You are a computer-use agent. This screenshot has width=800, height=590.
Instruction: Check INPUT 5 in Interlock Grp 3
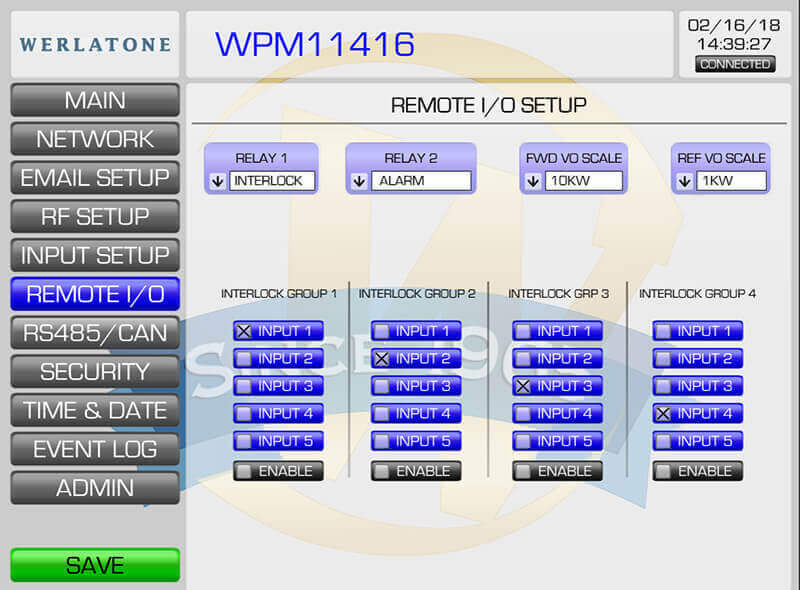(523, 441)
